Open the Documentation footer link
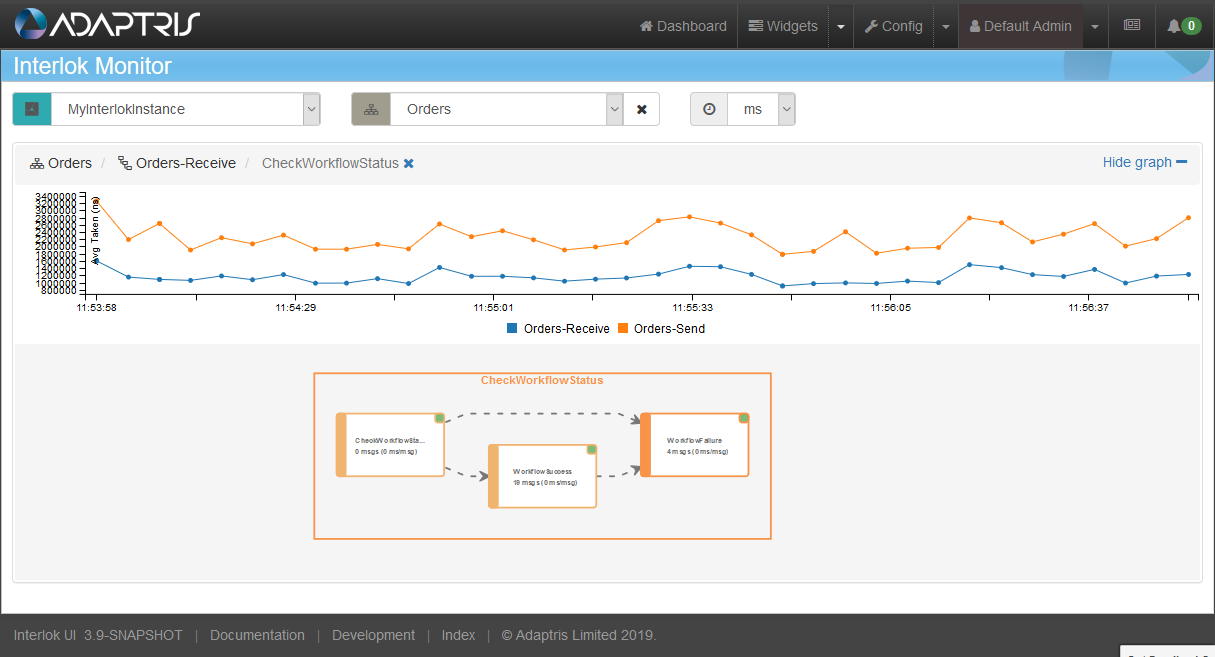 point(257,635)
